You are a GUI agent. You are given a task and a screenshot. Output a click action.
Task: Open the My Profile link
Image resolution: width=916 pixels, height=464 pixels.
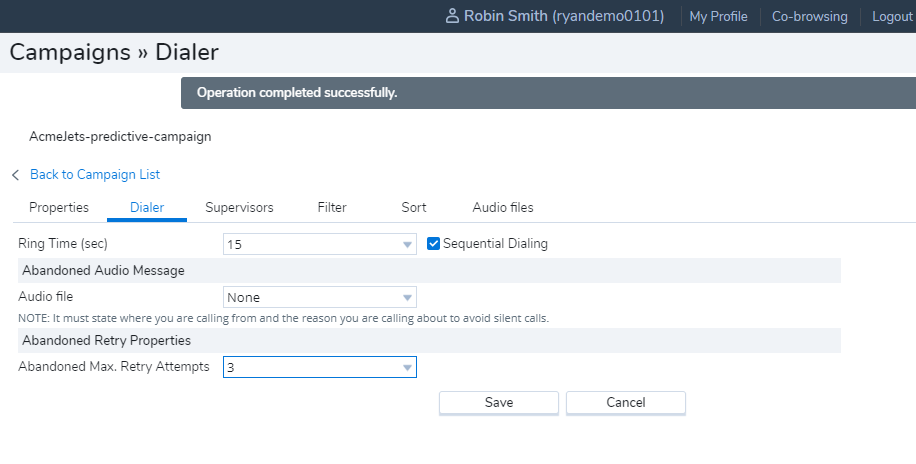point(718,16)
